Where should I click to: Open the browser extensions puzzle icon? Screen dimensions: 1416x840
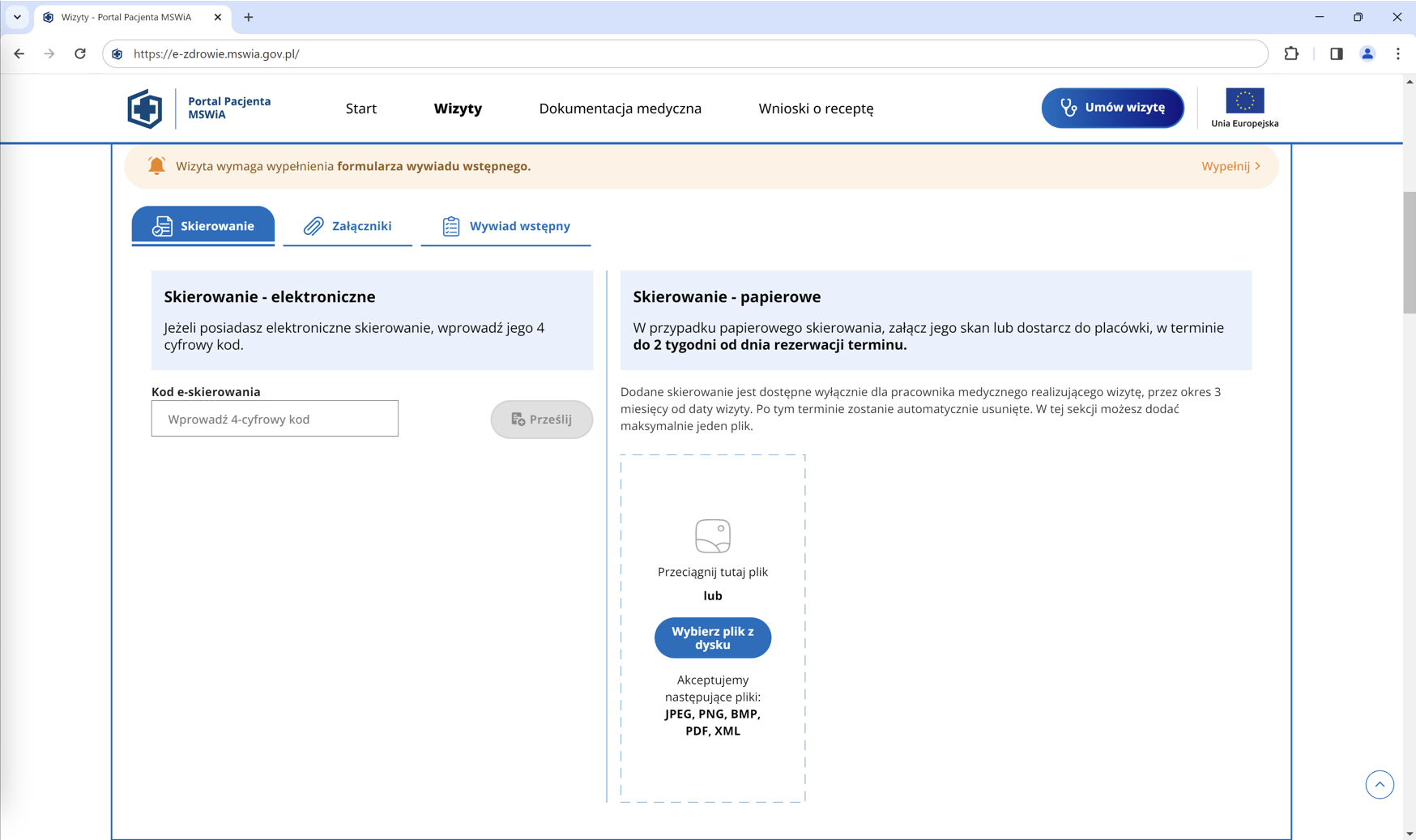coord(1291,54)
